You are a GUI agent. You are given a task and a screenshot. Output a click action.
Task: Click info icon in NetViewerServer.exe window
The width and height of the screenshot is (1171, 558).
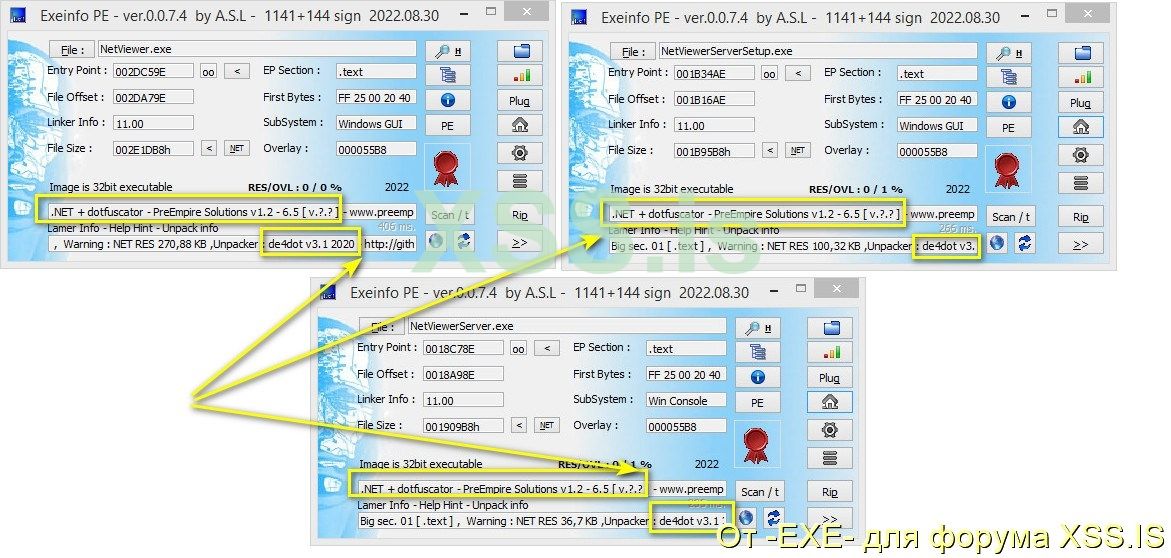(x=757, y=377)
